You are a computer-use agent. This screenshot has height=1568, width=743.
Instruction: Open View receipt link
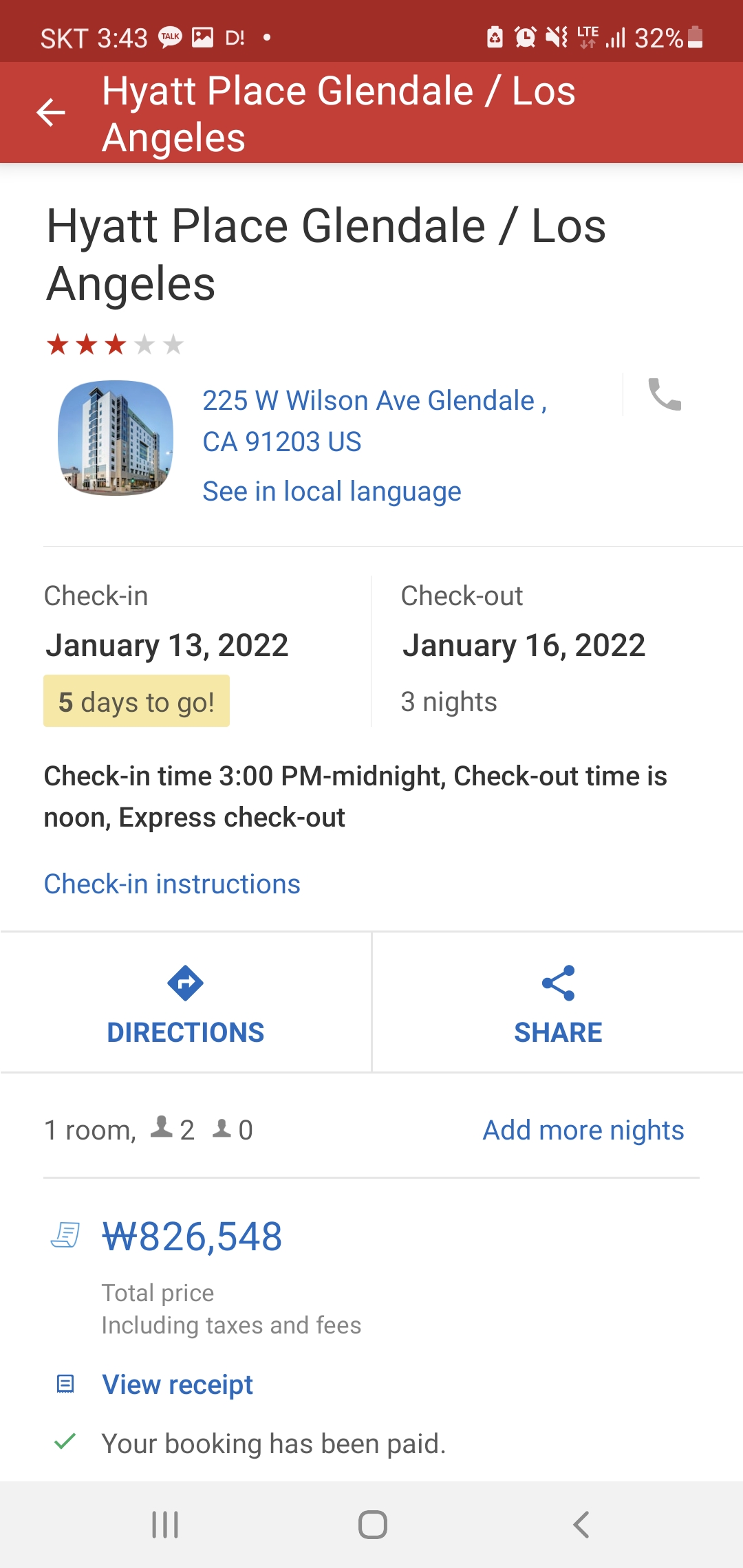[x=177, y=1384]
